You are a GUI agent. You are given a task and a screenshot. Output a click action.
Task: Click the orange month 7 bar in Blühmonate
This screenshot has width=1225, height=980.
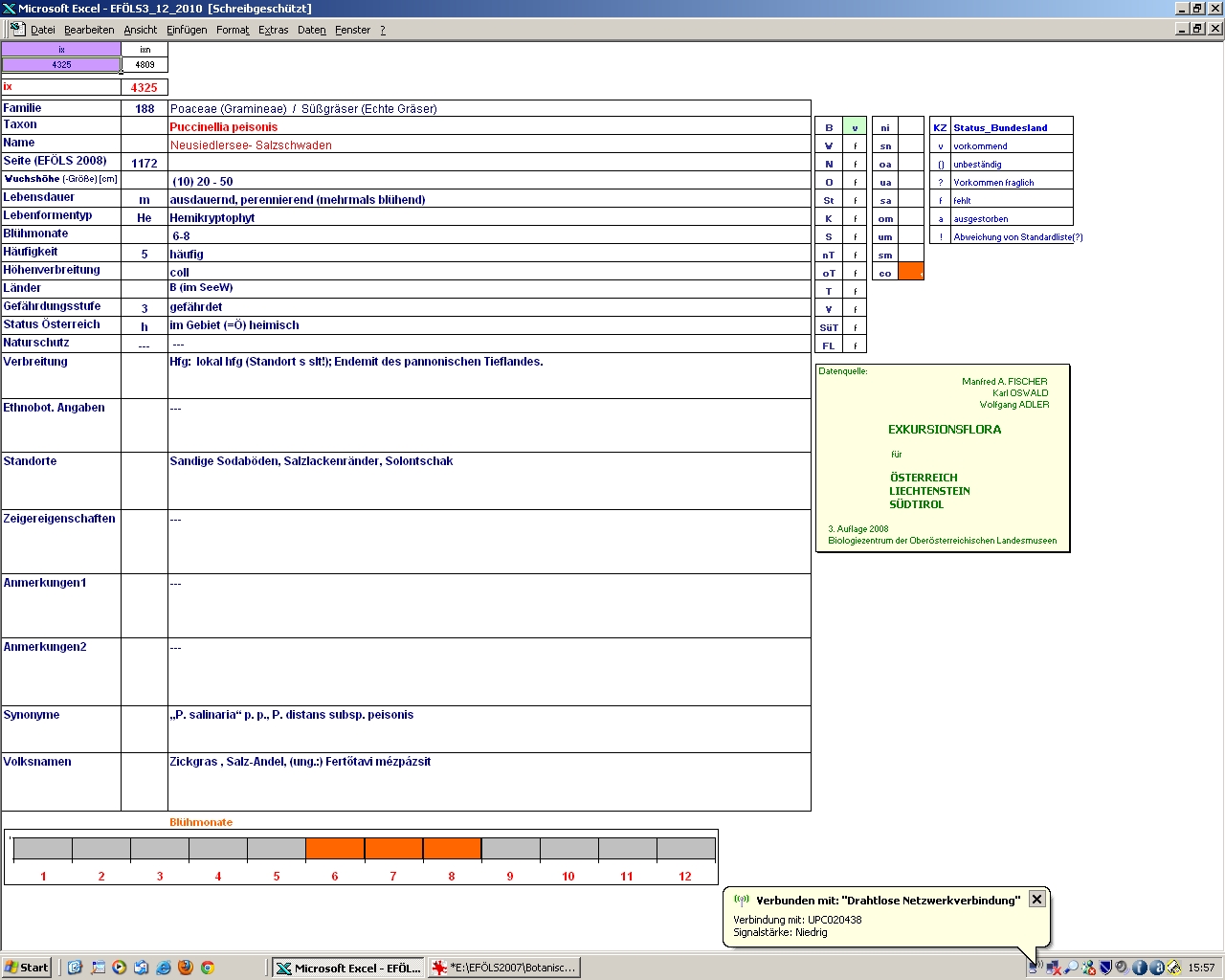point(393,849)
